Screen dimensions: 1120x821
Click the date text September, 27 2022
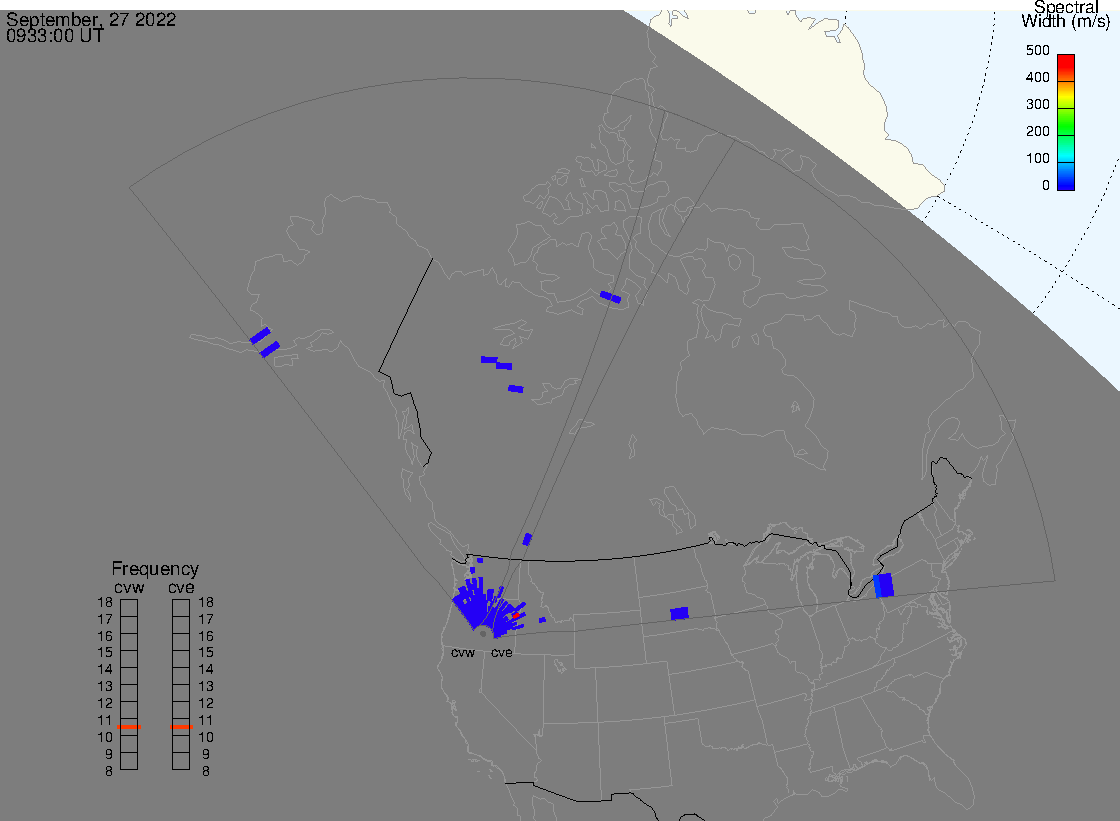coord(91,19)
